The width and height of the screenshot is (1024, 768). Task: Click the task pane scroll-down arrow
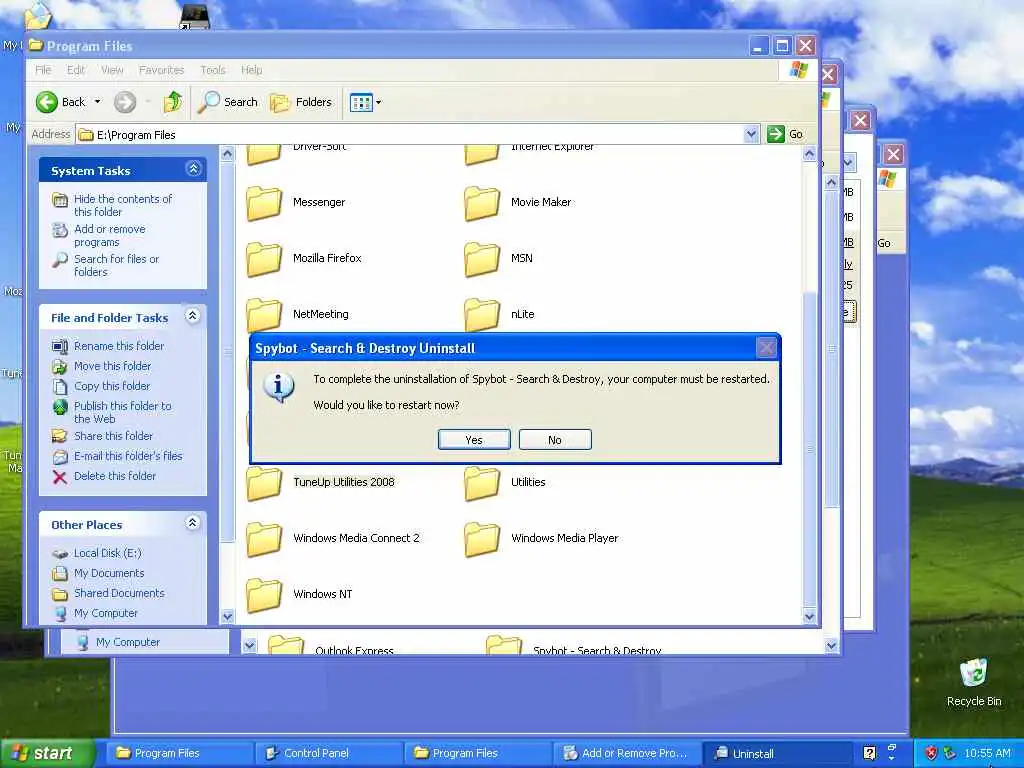tap(227, 616)
